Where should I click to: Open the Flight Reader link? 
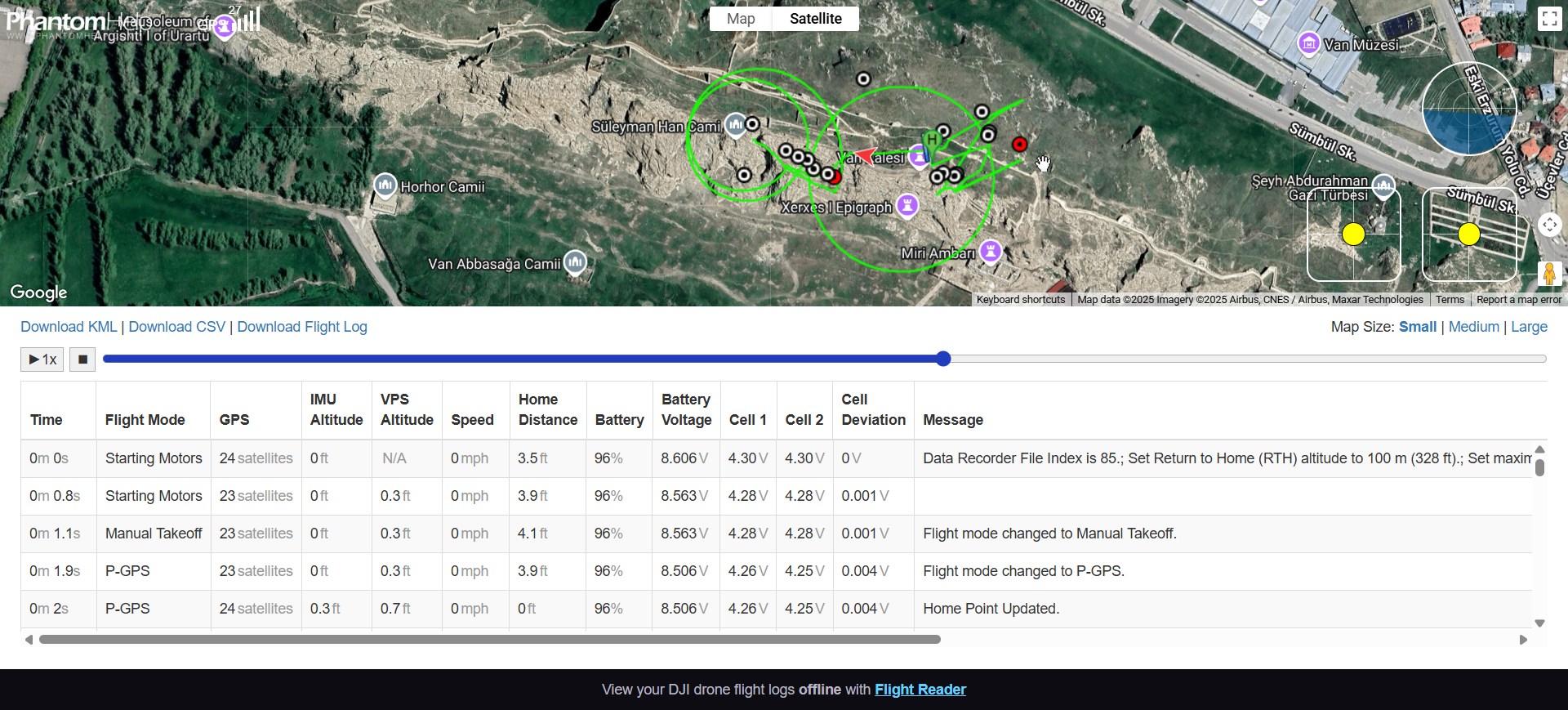click(x=920, y=690)
